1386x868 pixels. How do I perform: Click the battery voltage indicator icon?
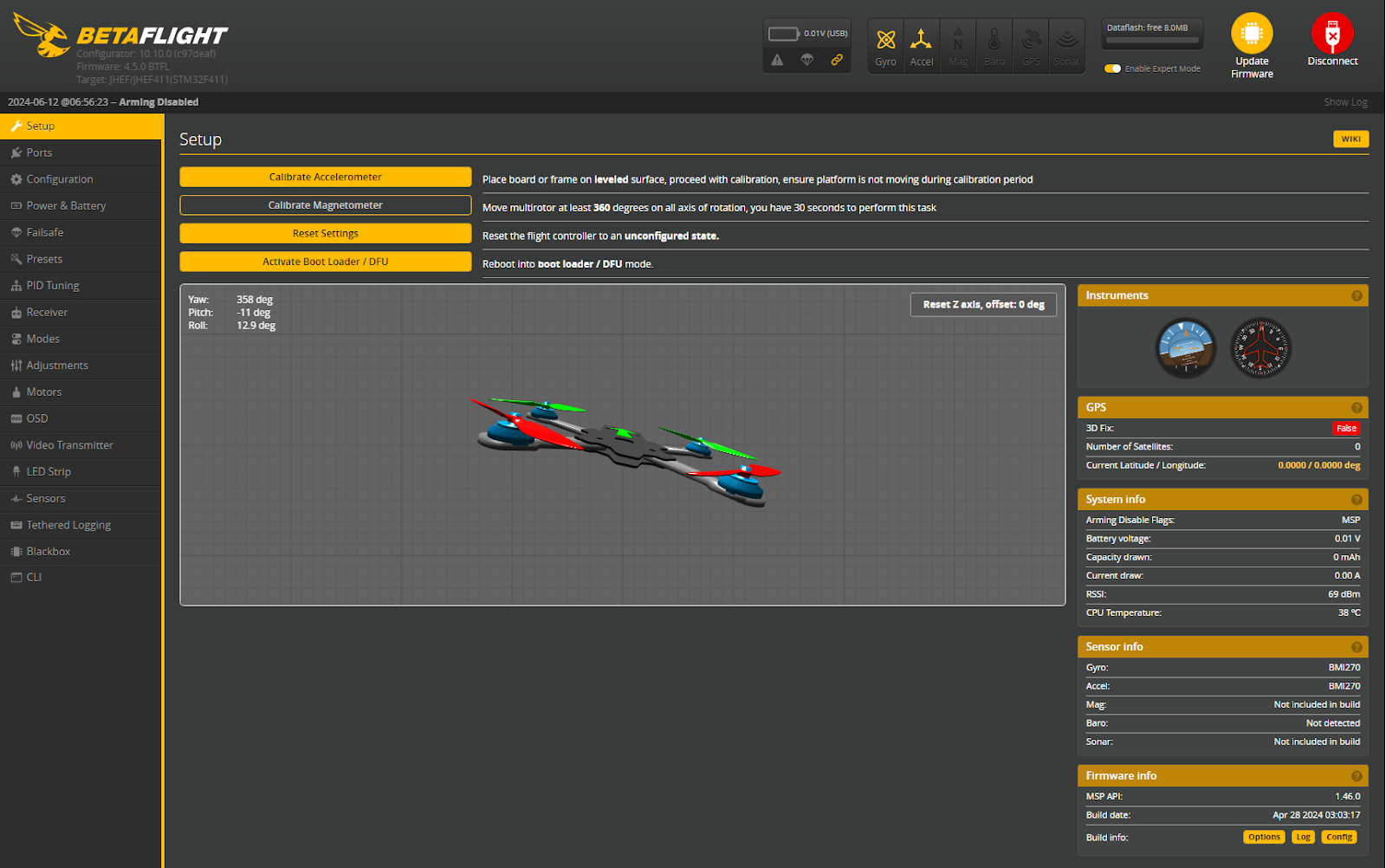(x=783, y=34)
